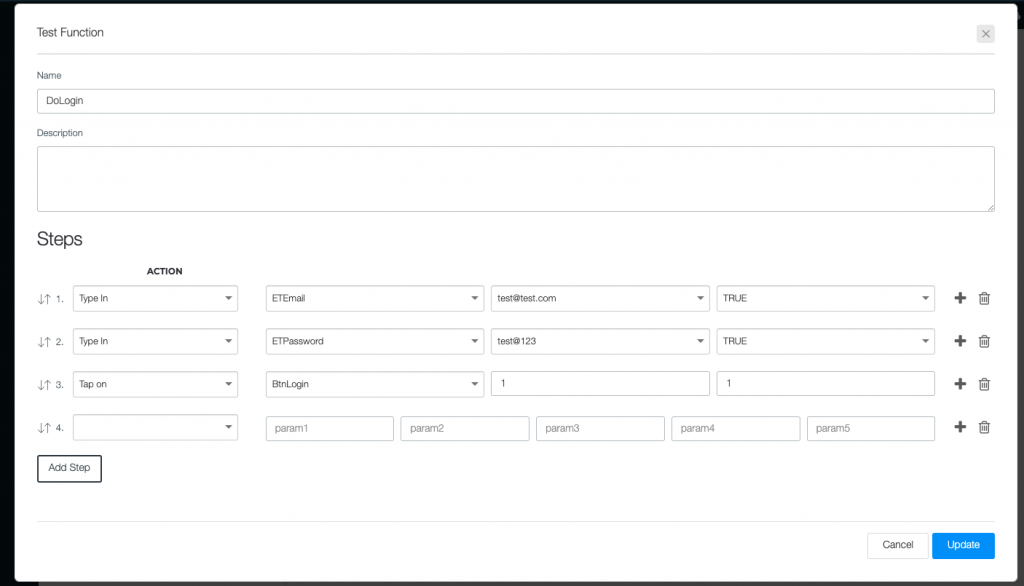Open the test@123 value dropdown

click(600, 342)
